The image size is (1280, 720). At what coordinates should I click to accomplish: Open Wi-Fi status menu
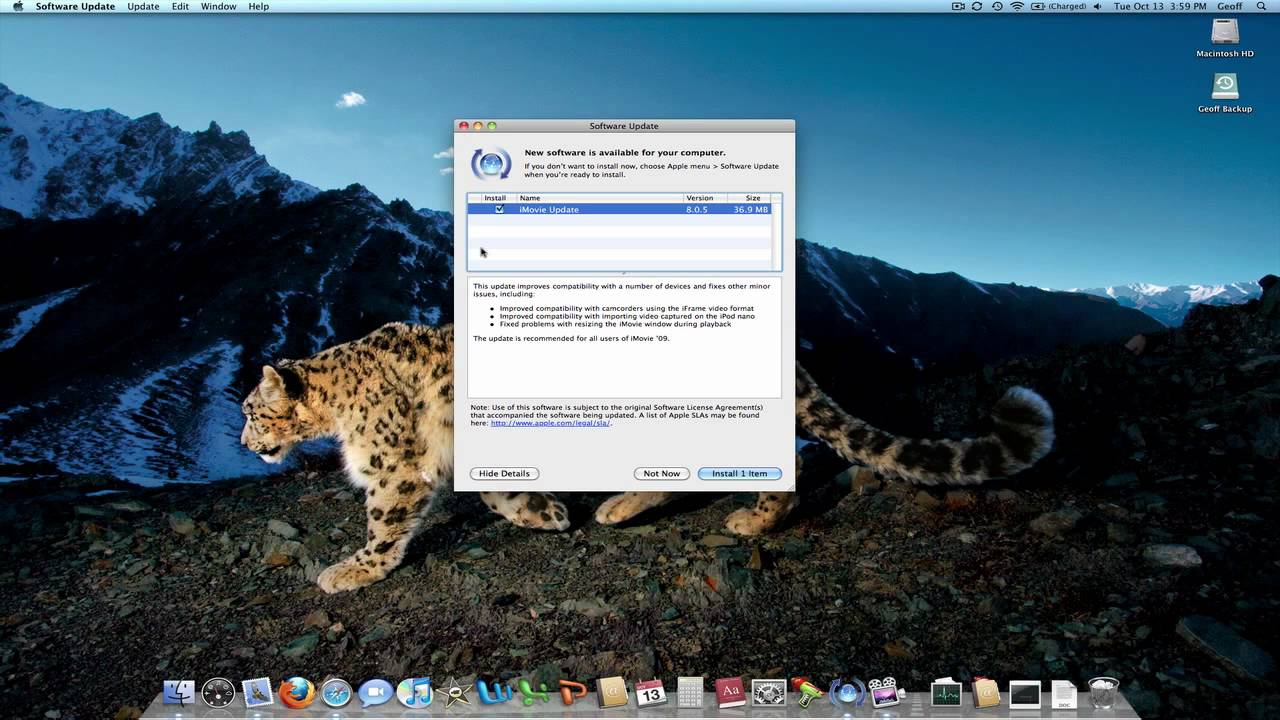[1017, 6]
